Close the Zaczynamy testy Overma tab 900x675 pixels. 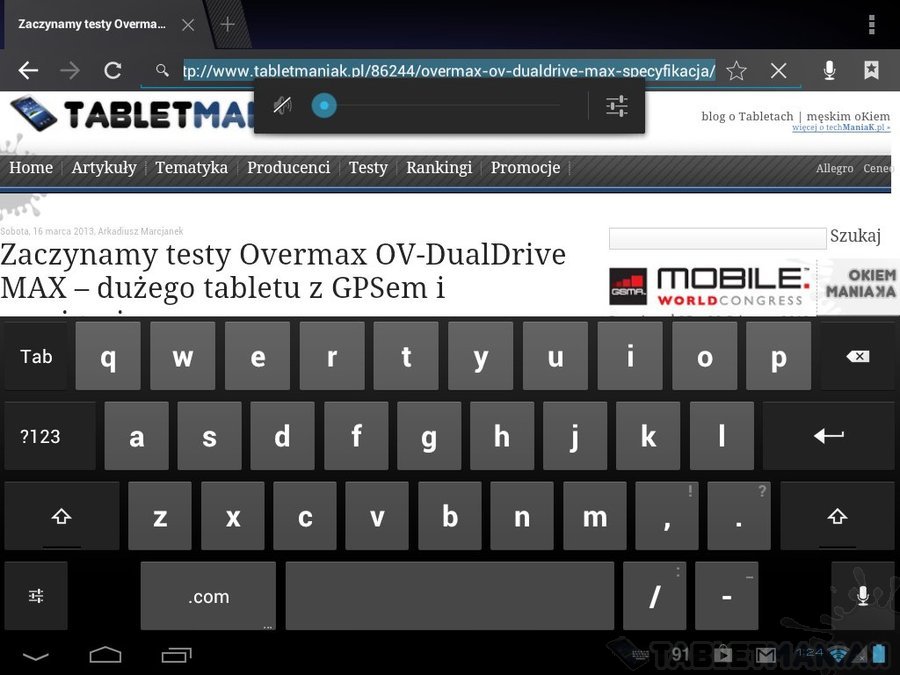point(188,25)
